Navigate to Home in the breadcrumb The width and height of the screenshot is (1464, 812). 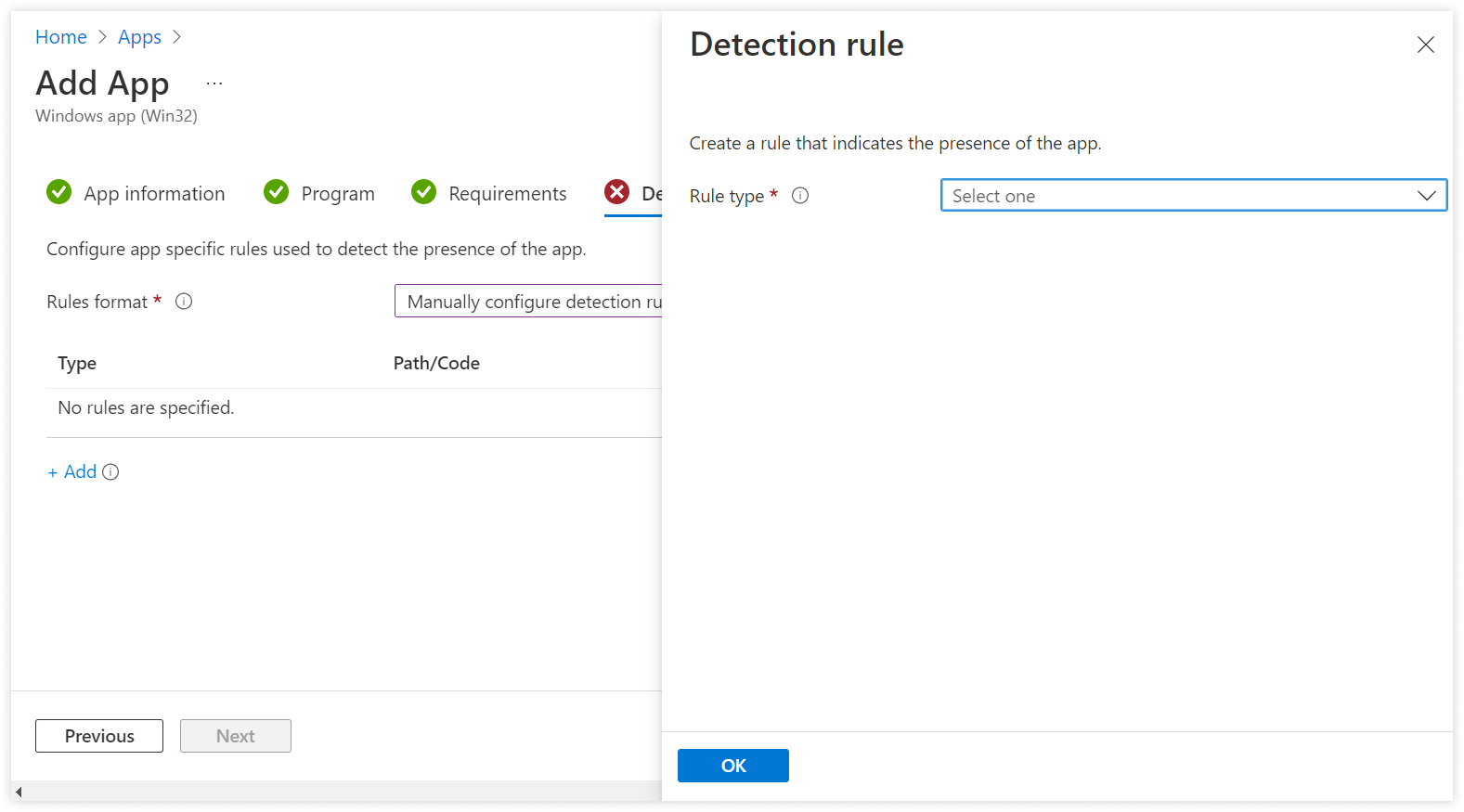61,37
